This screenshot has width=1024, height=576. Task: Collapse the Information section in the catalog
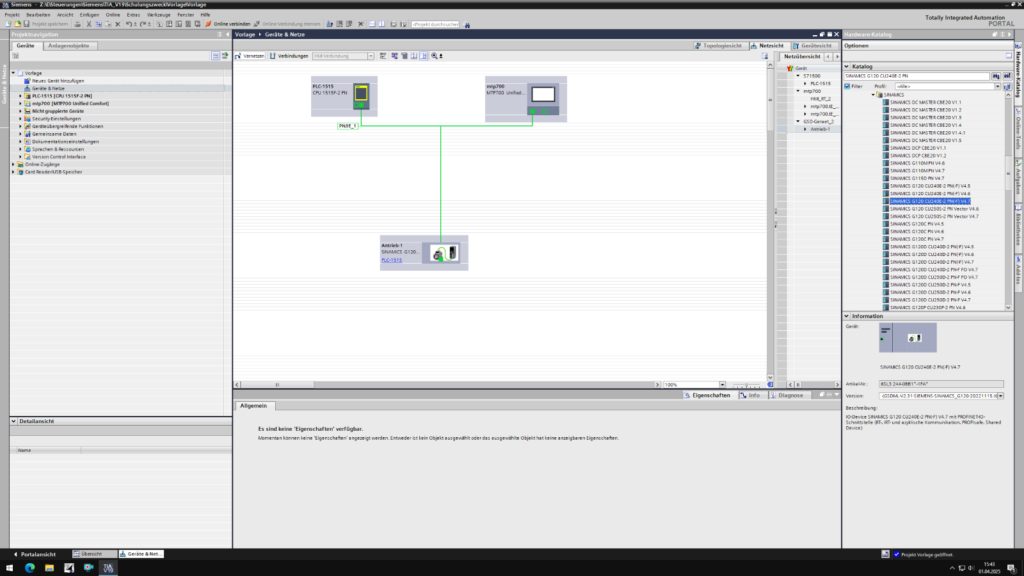(x=847, y=316)
